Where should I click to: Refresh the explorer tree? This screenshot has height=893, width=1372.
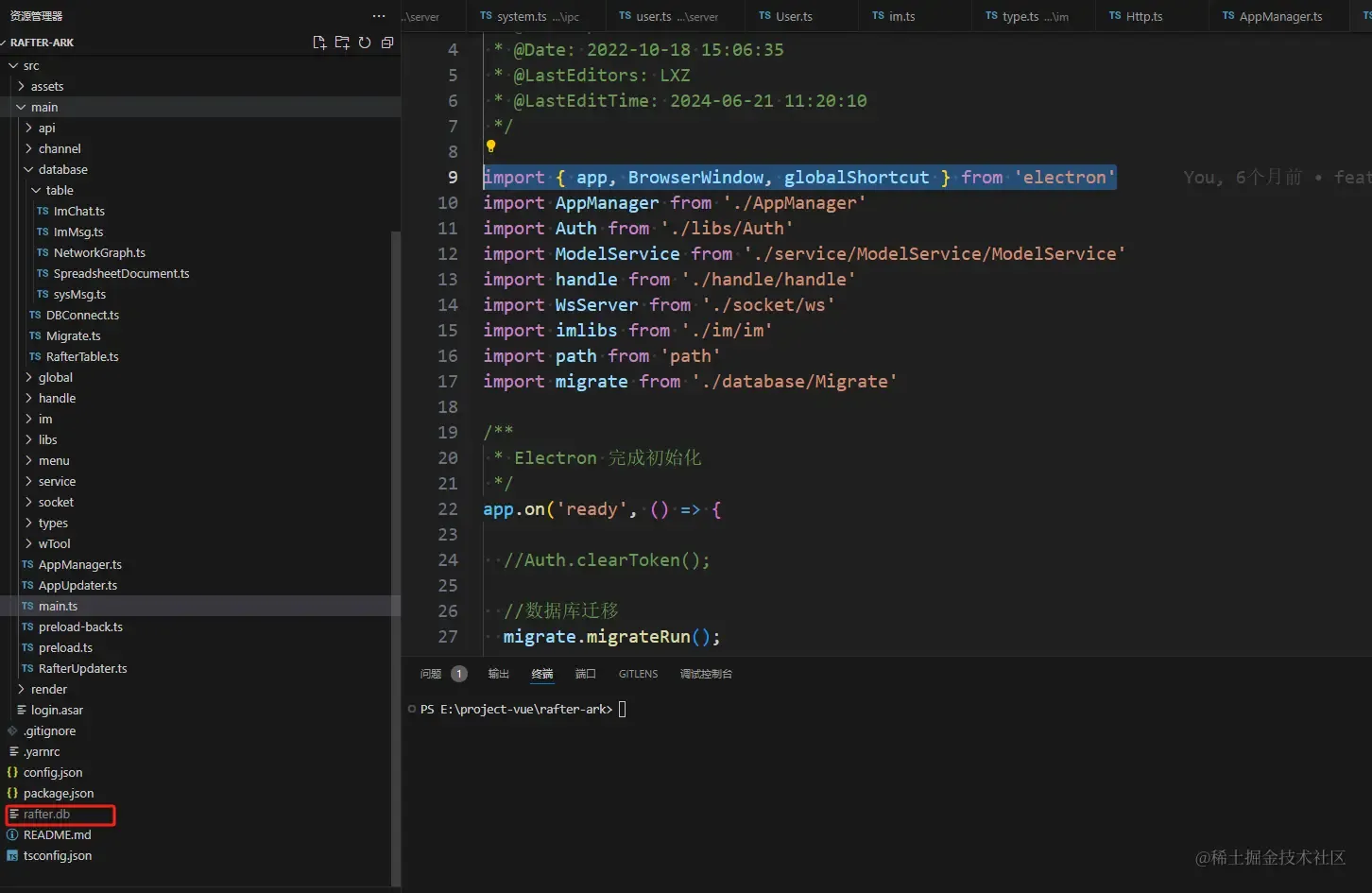(x=365, y=43)
